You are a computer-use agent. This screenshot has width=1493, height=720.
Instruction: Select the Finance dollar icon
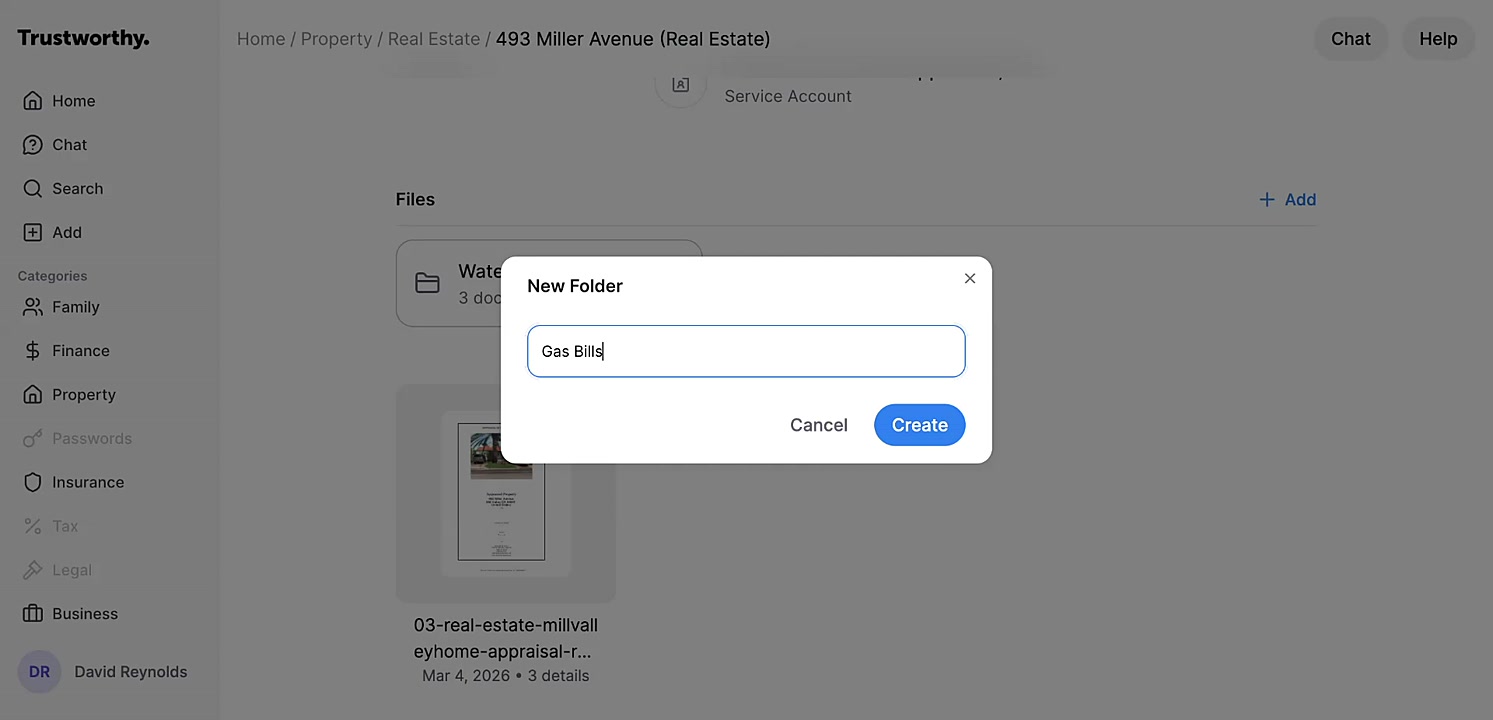33,351
